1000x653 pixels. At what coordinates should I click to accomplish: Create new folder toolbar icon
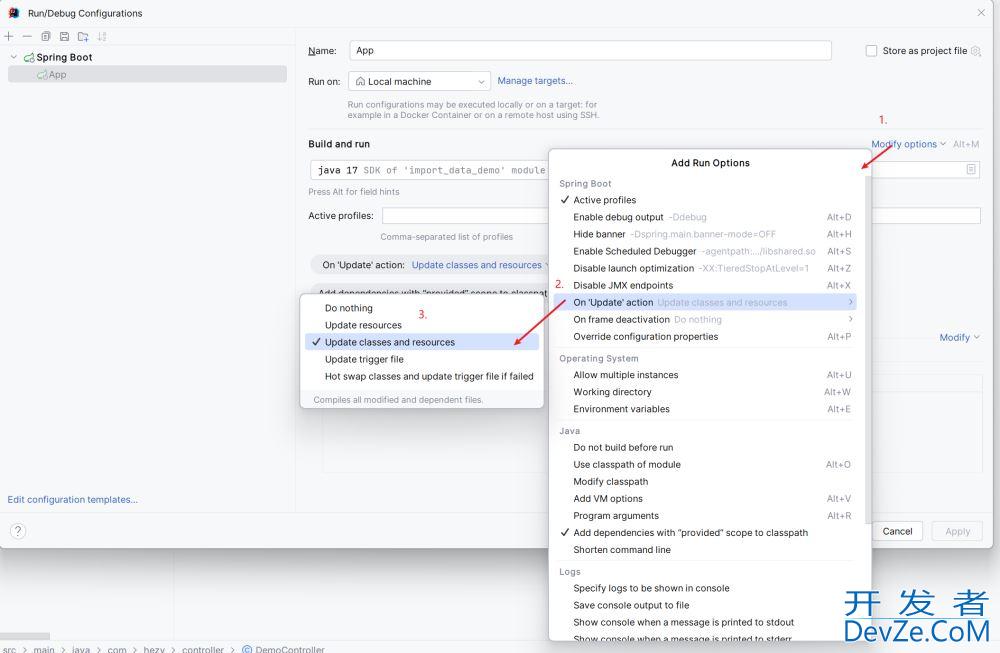click(83, 36)
